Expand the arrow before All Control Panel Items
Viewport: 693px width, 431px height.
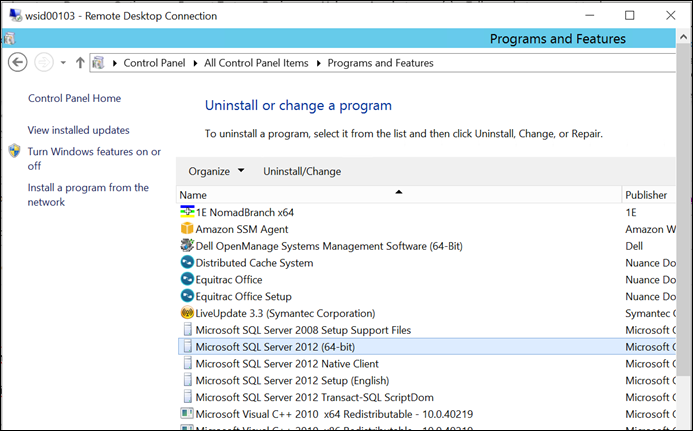[195, 63]
